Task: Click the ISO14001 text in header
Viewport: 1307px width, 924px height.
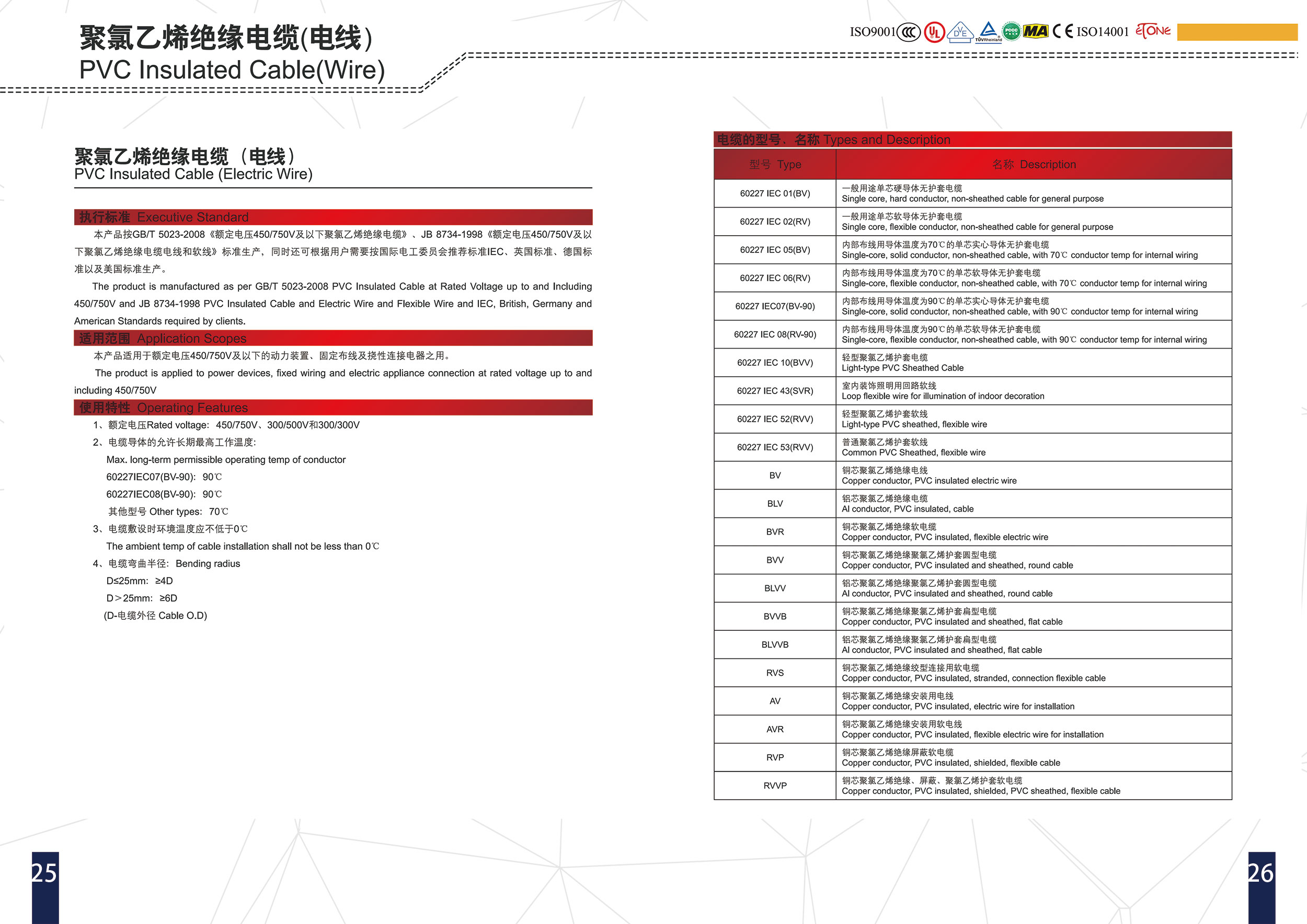Action: [1103, 32]
